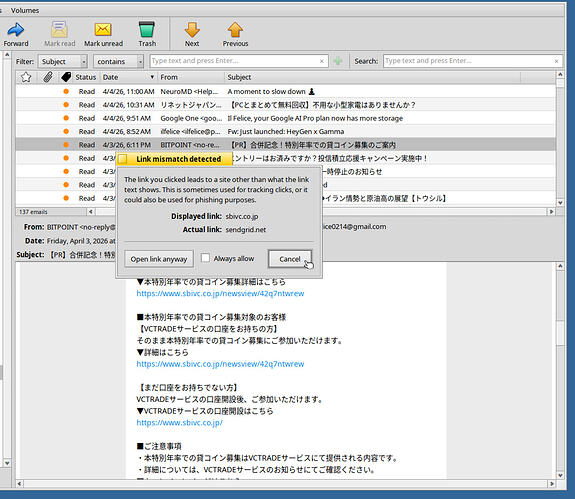Click the email list vertical scrollbar
Screen dimensions: 575x499
point(560,138)
